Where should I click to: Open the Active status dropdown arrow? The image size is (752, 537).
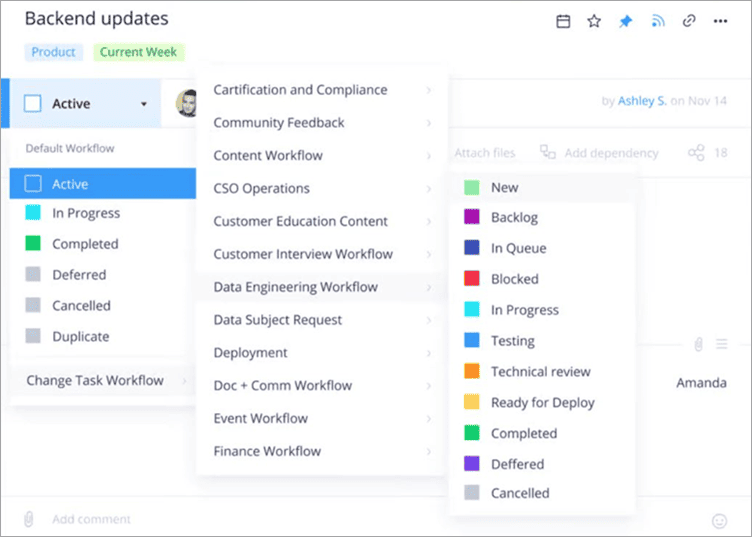pos(143,104)
